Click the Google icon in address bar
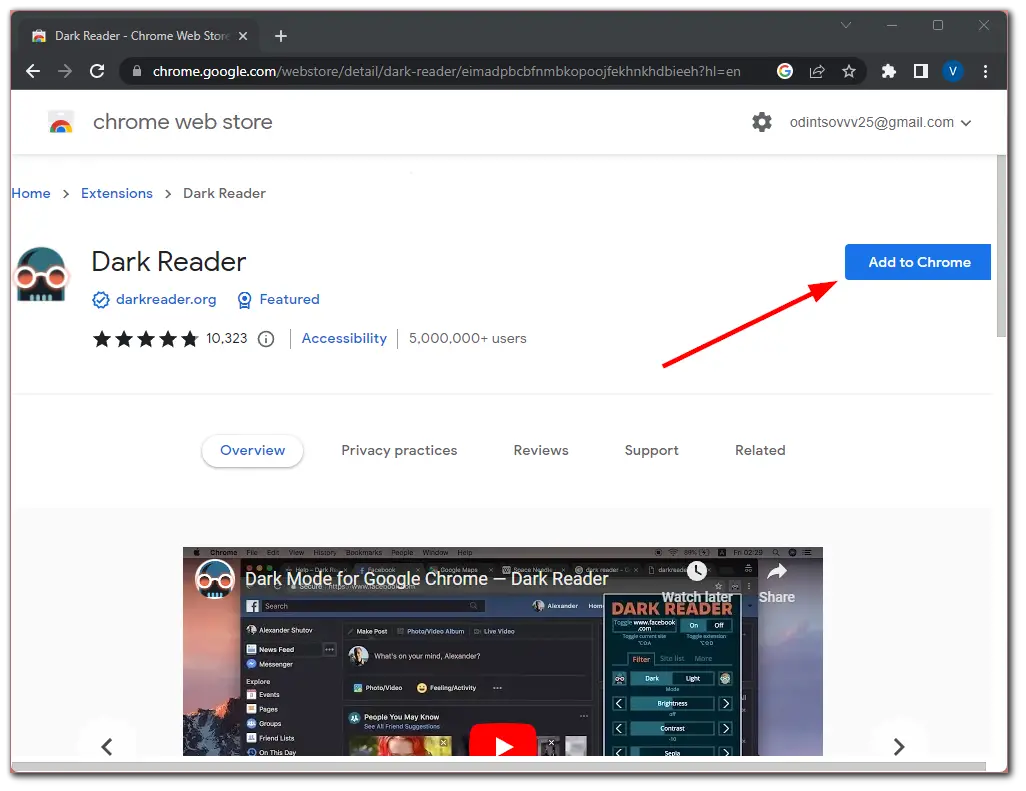1026x791 pixels. (x=785, y=71)
